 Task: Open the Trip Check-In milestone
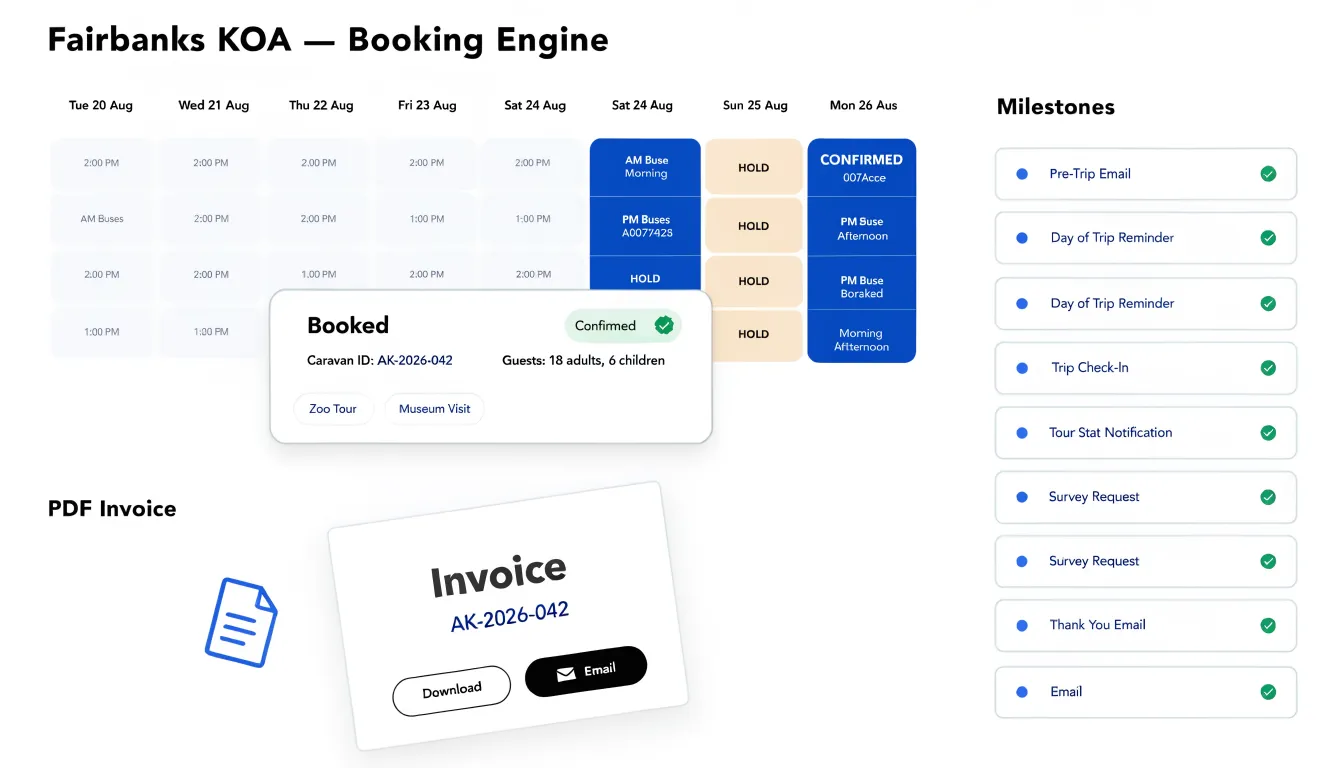click(1146, 368)
